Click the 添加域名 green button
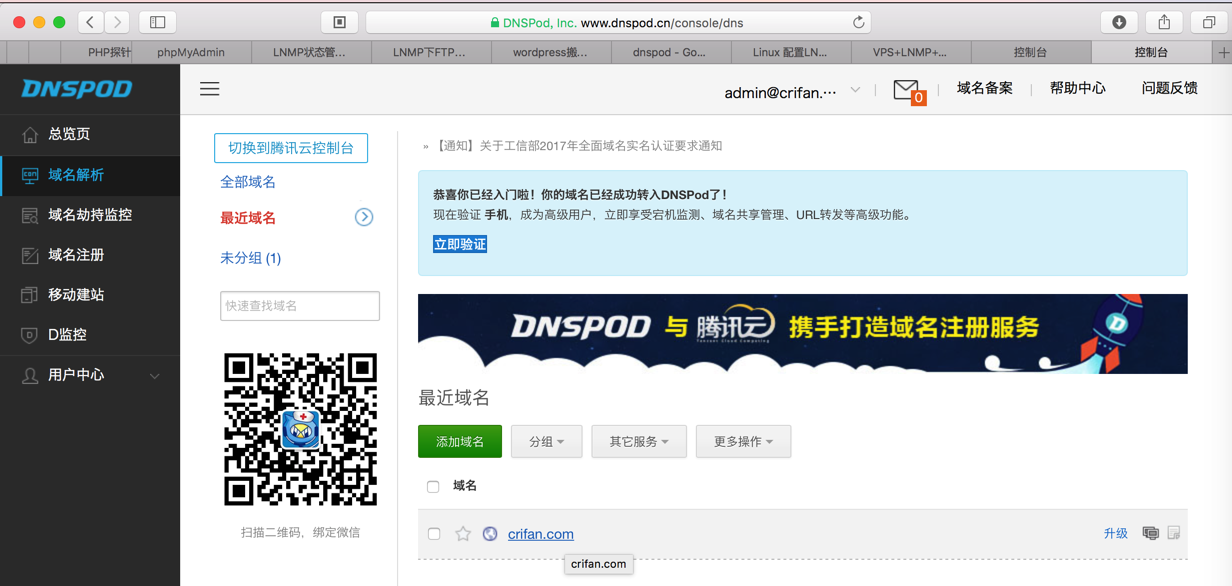 point(460,441)
